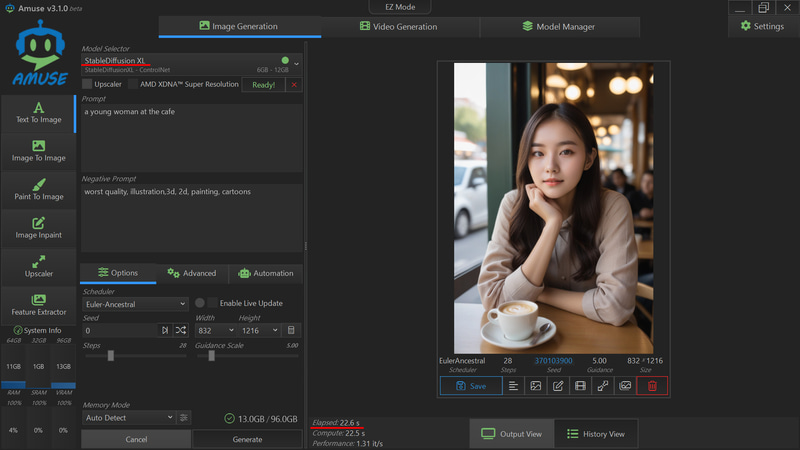The width and height of the screenshot is (800, 450).
Task: Click the blue seed 370103900 link
Action: (554, 361)
